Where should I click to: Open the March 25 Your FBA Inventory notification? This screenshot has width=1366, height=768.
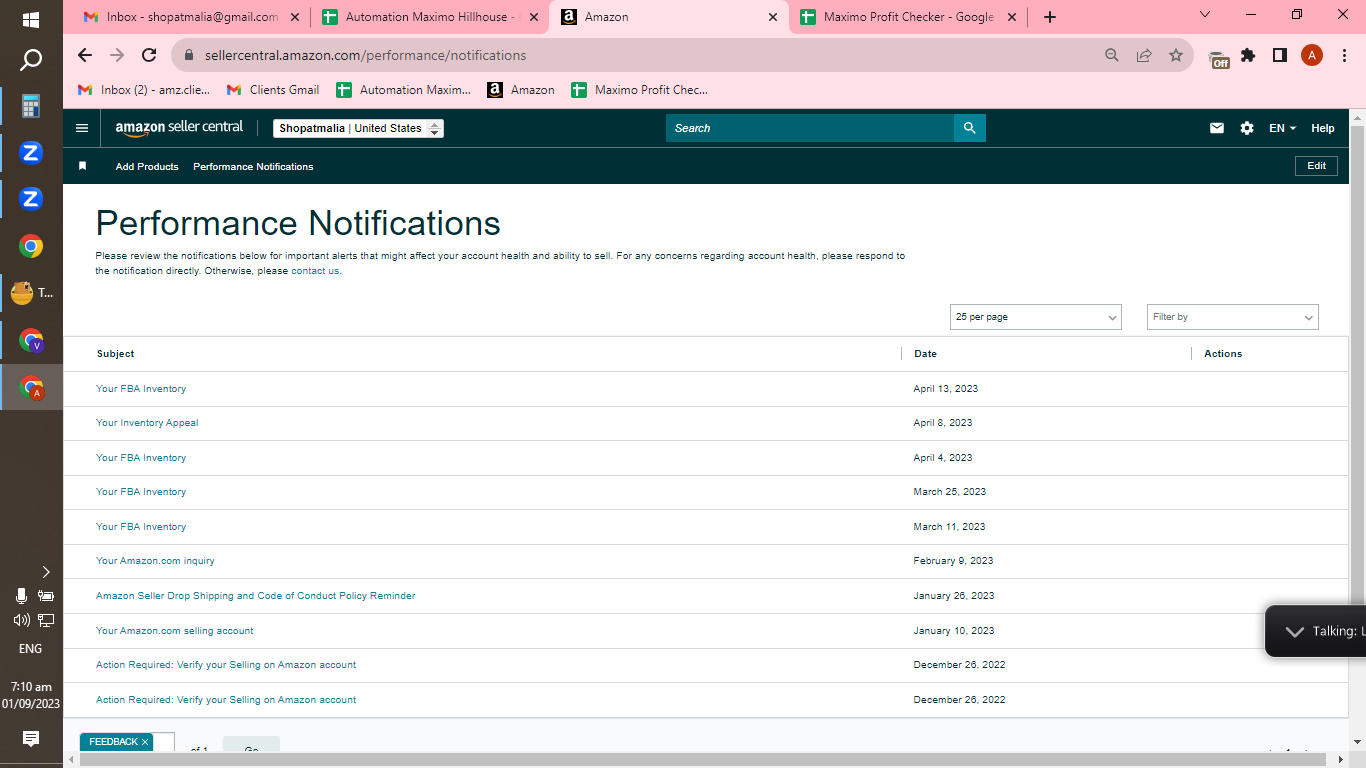coord(141,492)
